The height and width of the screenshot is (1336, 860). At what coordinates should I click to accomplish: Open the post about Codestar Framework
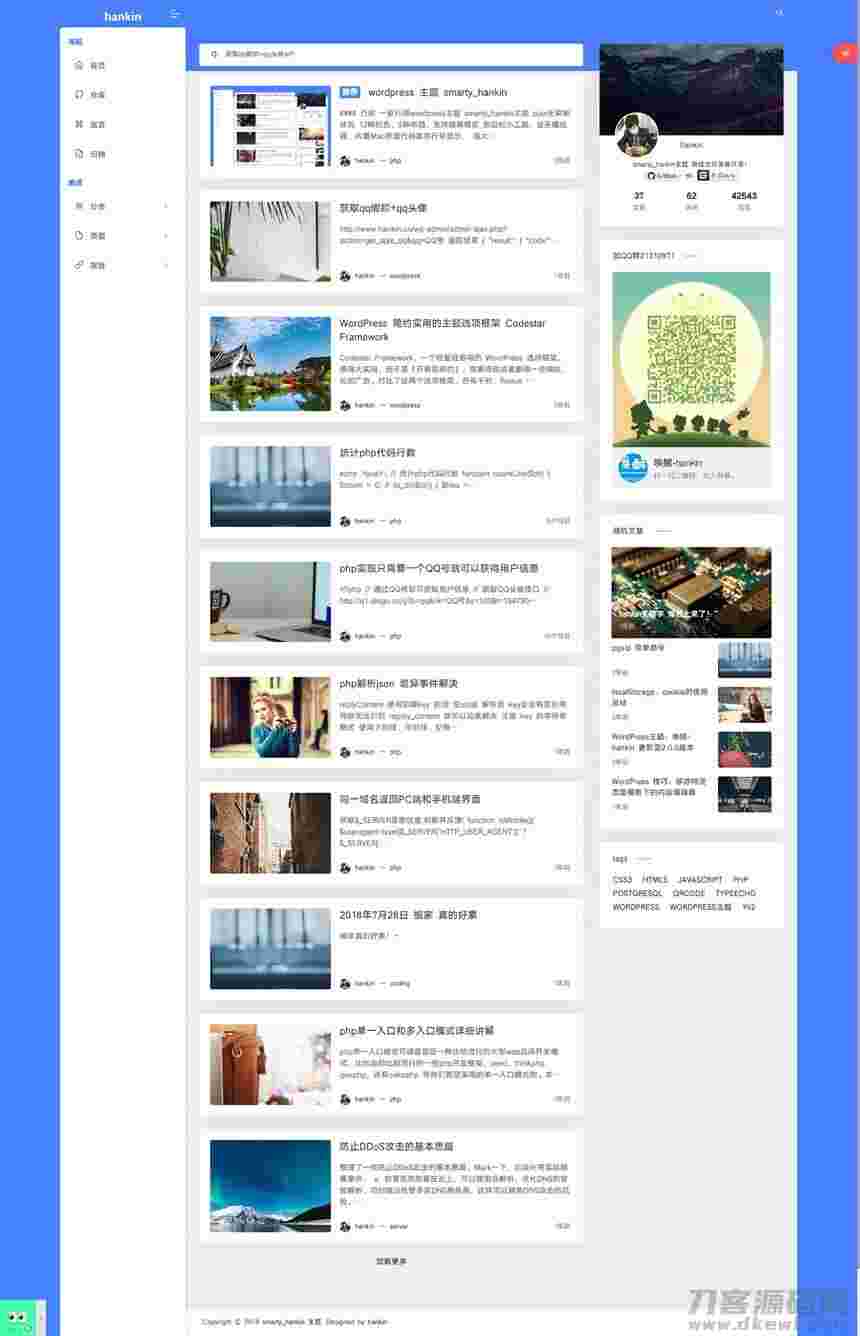coord(442,330)
